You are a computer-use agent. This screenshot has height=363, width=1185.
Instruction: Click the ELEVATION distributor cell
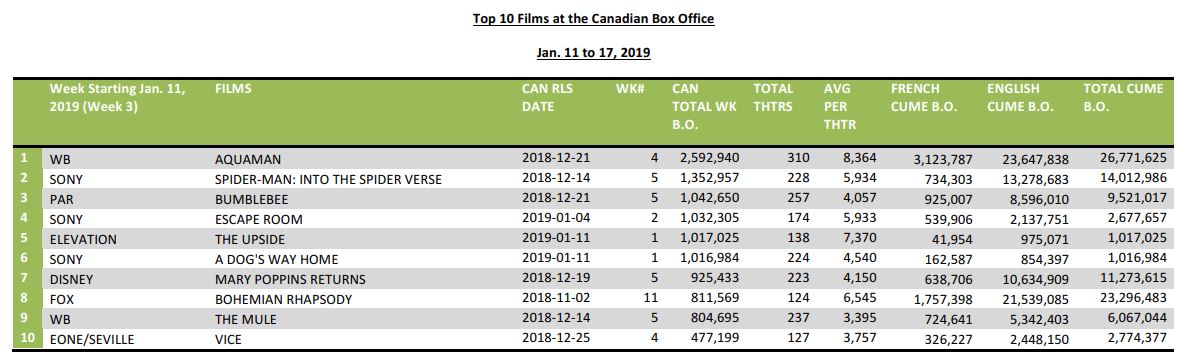pos(83,240)
